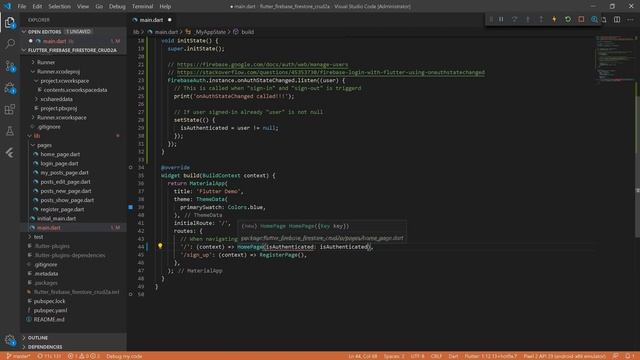Open the Test beaker view

coord(10,131)
